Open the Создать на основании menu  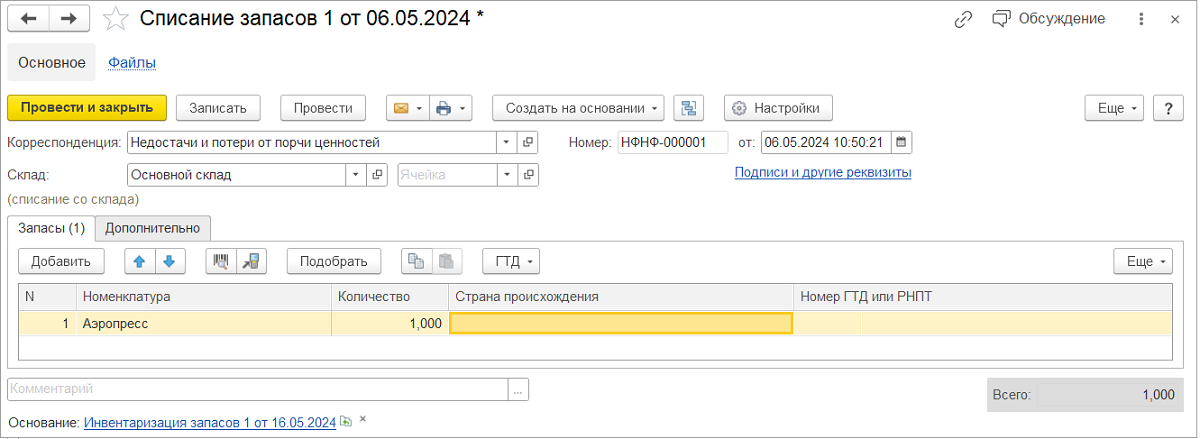(x=578, y=108)
